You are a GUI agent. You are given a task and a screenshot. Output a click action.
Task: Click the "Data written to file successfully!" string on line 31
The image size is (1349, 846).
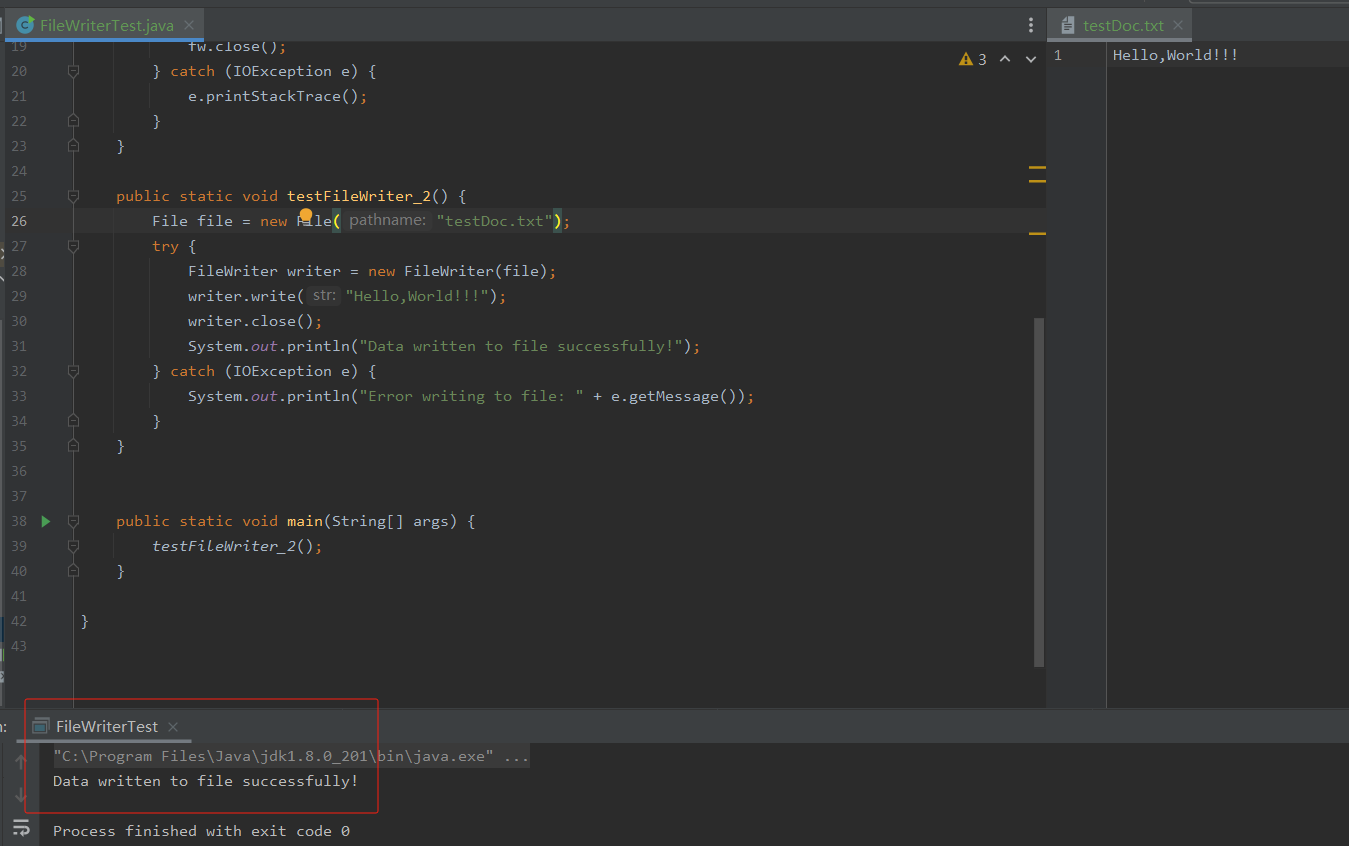coord(521,346)
